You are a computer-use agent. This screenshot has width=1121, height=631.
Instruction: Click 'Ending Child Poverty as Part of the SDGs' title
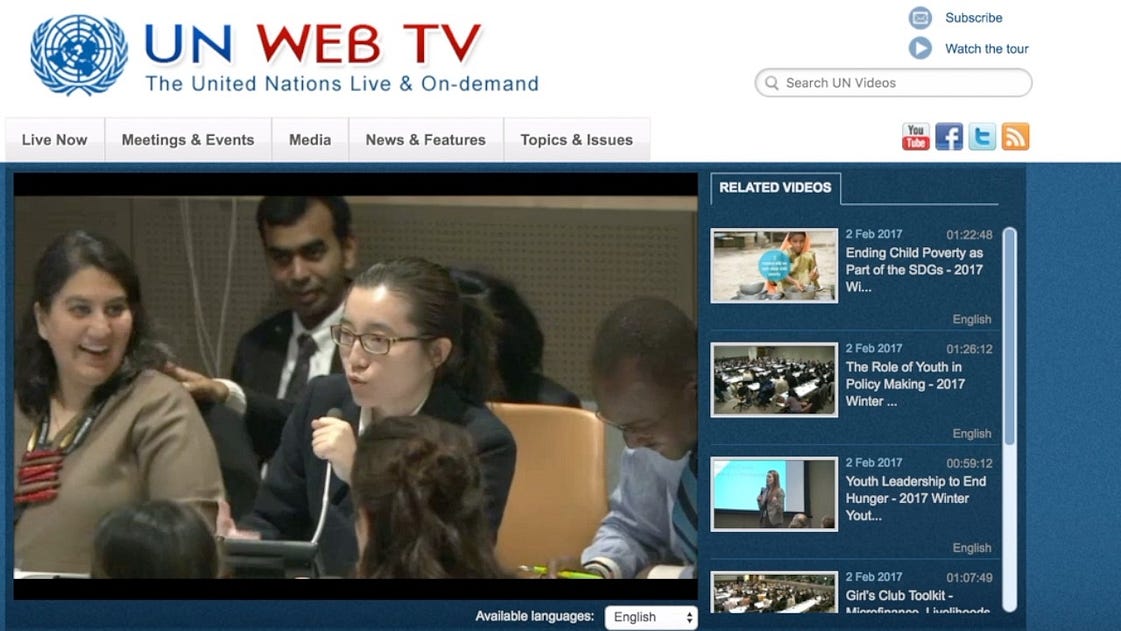[x=915, y=269]
